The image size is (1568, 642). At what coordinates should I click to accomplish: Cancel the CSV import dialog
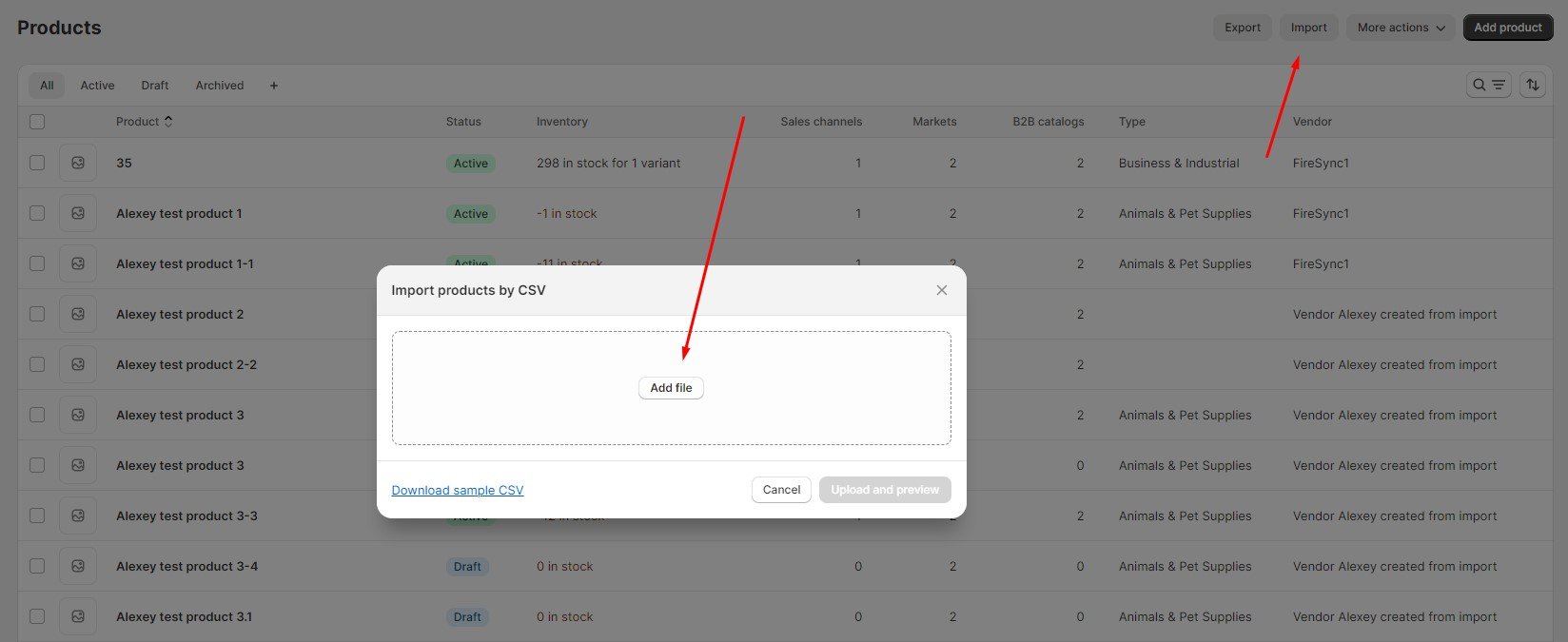pyautogui.click(x=781, y=490)
